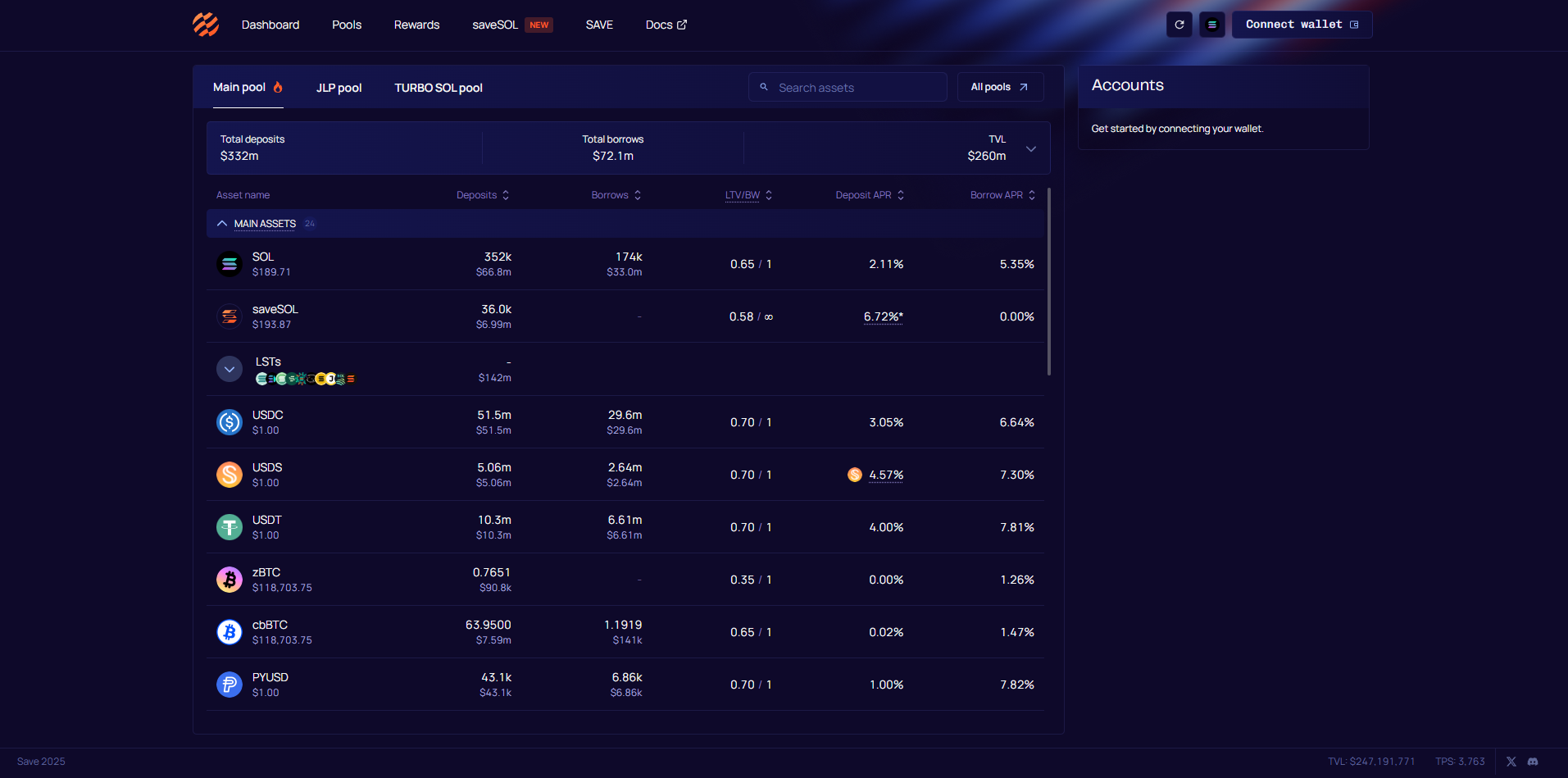Open the Rewards nav item
The image size is (1568, 778).
(x=416, y=25)
